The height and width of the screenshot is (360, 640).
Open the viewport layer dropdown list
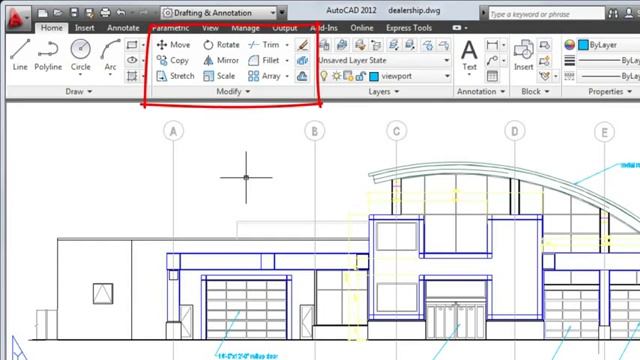(447, 76)
